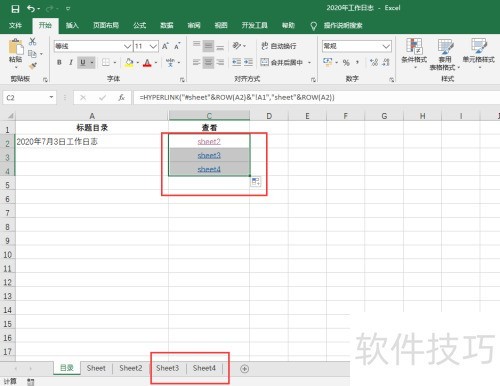Screen dimensions: 500x386
Task: Switch to 插入 Insert tab
Action: tap(72, 25)
